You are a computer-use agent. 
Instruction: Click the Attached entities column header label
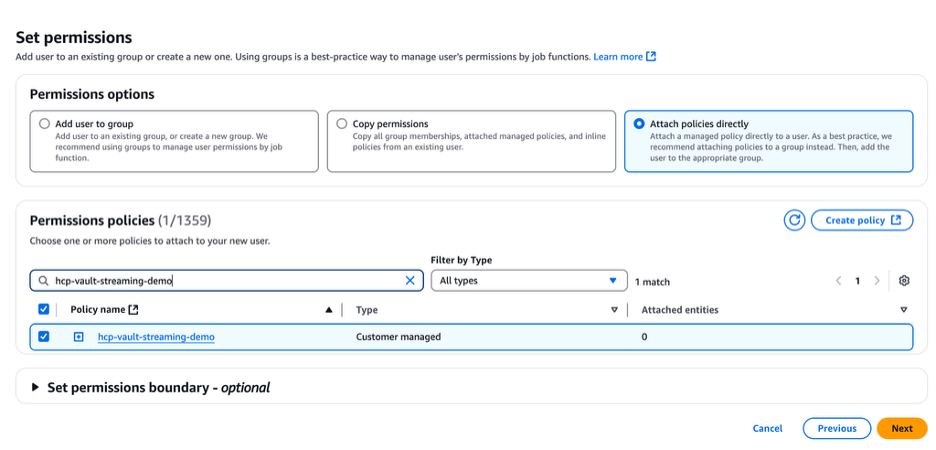(x=680, y=310)
